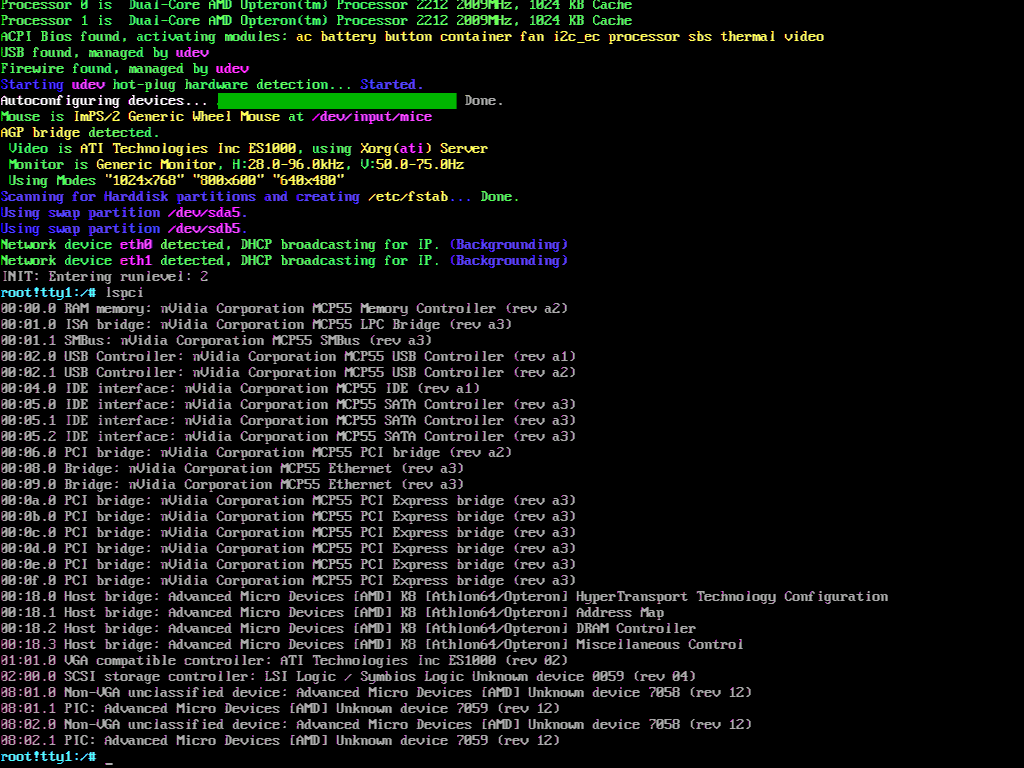
Task: Click the "00:0e.0 PCI bridge" line
Action: click(x=288, y=564)
